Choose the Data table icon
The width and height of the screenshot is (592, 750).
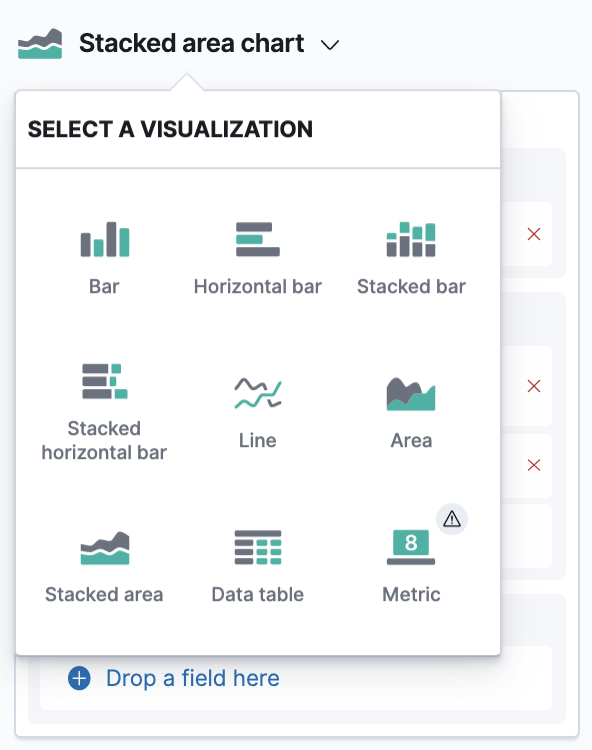pos(258,548)
